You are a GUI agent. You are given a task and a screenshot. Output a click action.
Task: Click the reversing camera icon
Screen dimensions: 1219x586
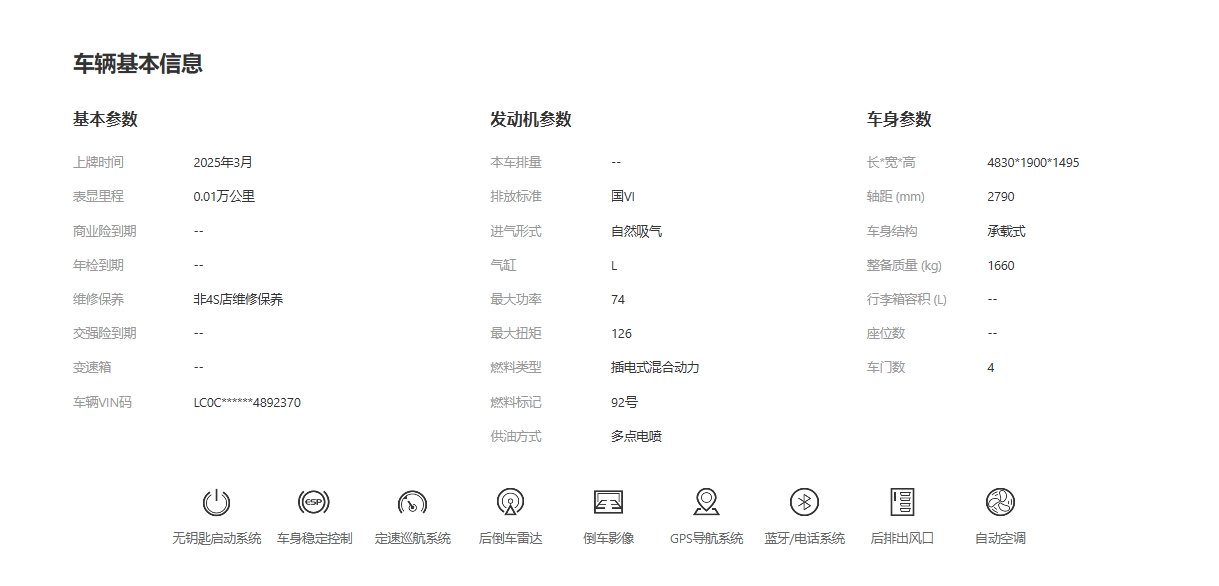[x=608, y=502]
